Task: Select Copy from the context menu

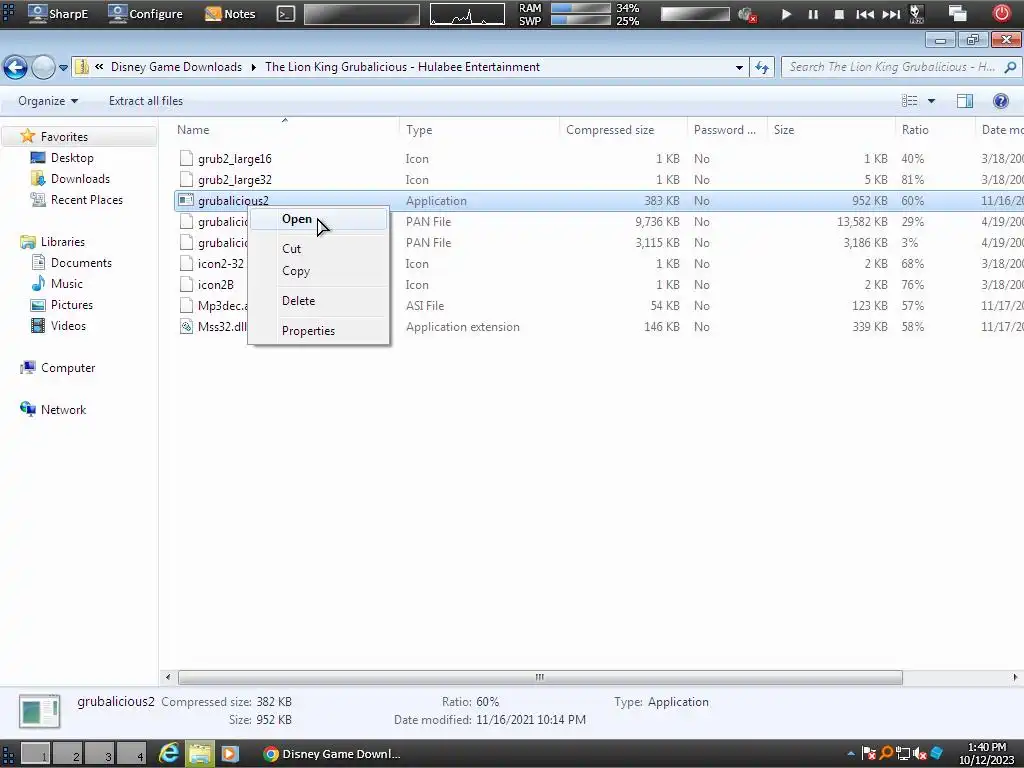Action: tap(319, 271)
